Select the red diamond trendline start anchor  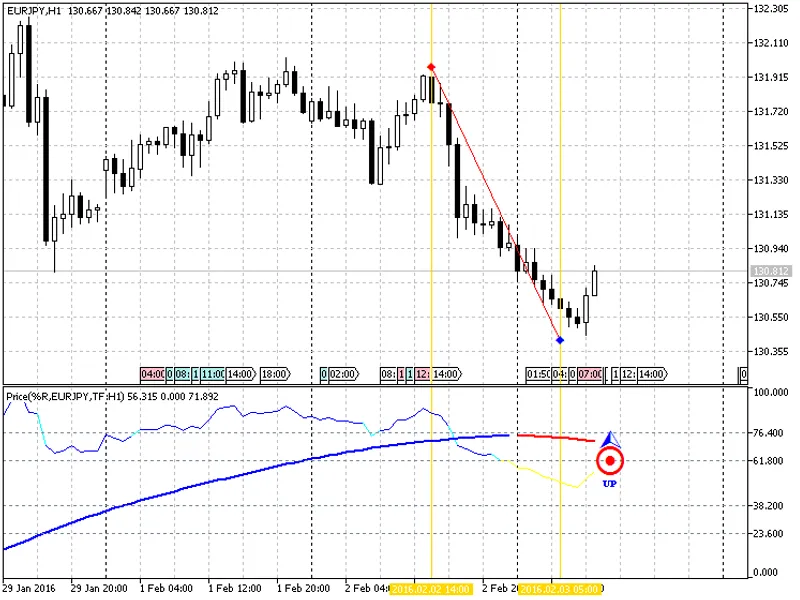432,67
